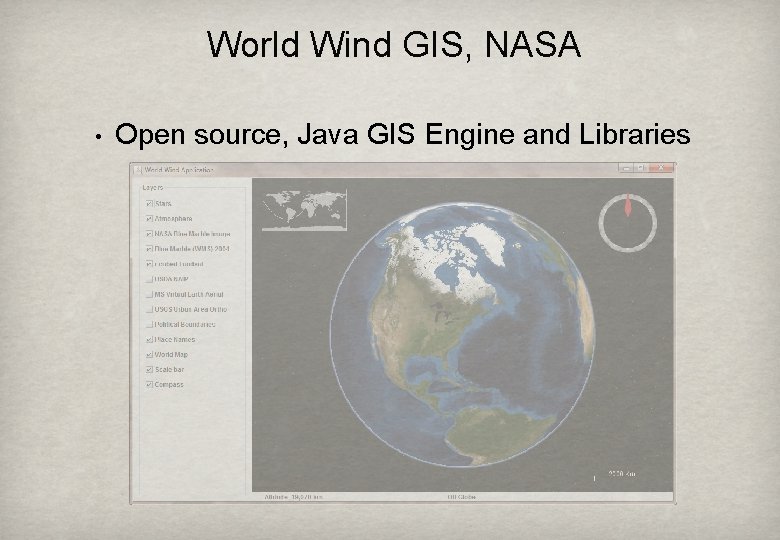Click the world overview mini-map

(x=304, y=210)
